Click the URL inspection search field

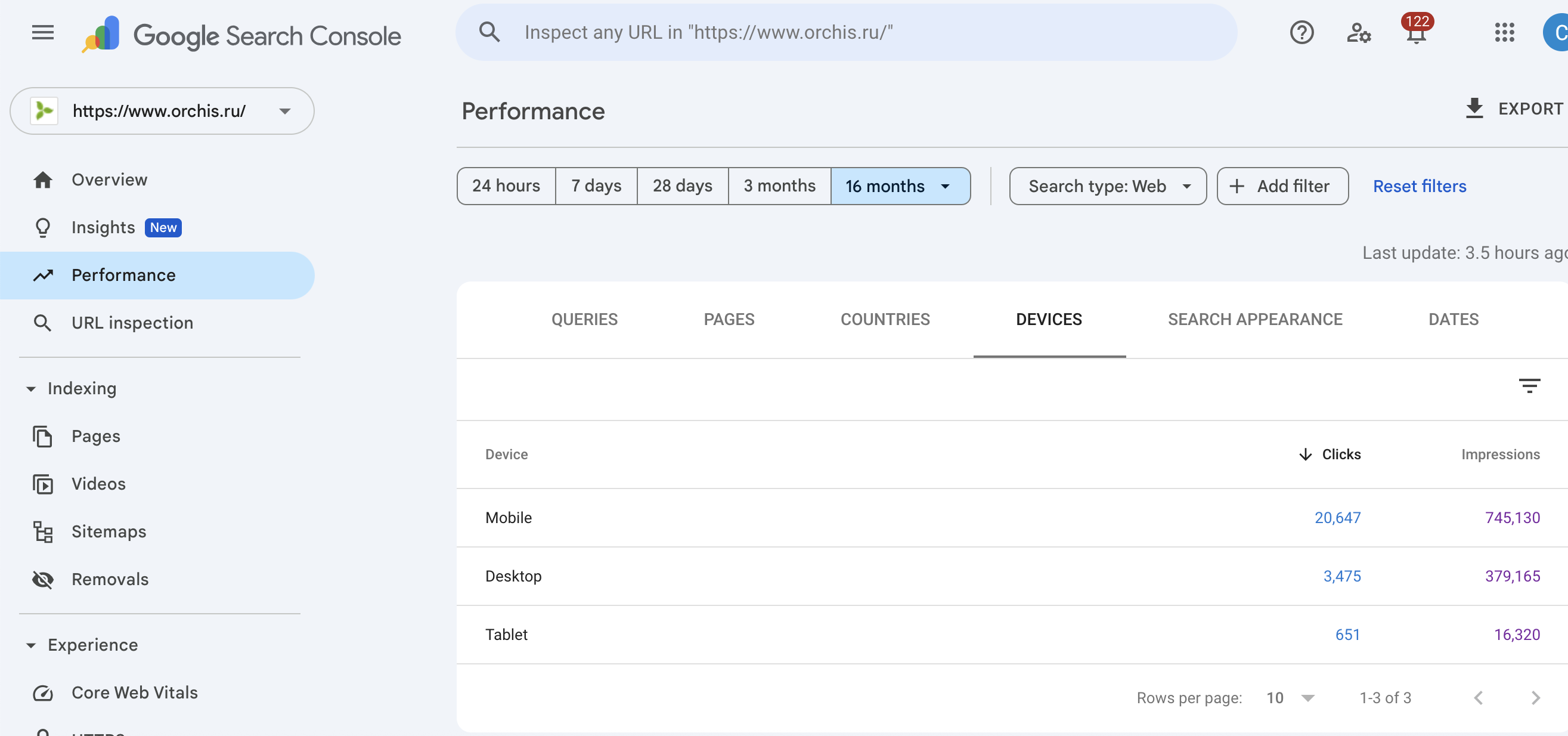point(846,33)
